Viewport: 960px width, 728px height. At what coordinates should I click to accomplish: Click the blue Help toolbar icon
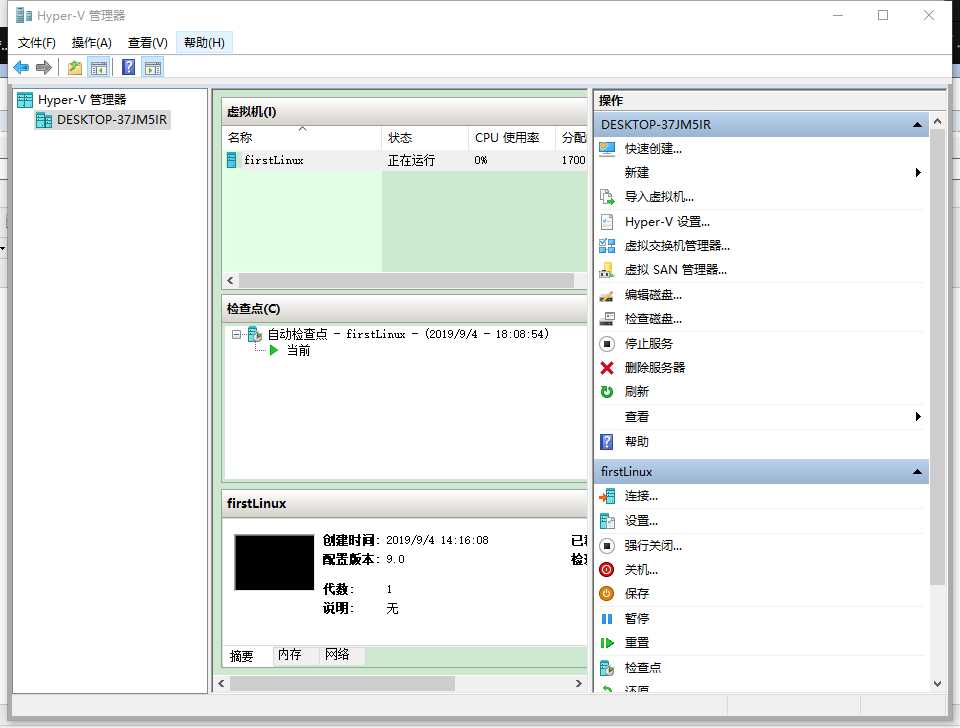coord(129,67)
